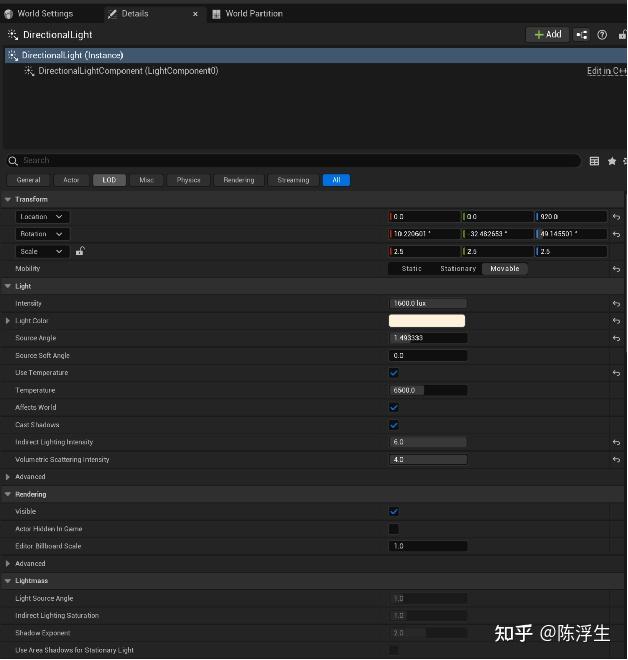Image resolution: width=628 pixels, height=660 pixels.
Task: Set Mobility to Movable
Action: pos(505,269)
